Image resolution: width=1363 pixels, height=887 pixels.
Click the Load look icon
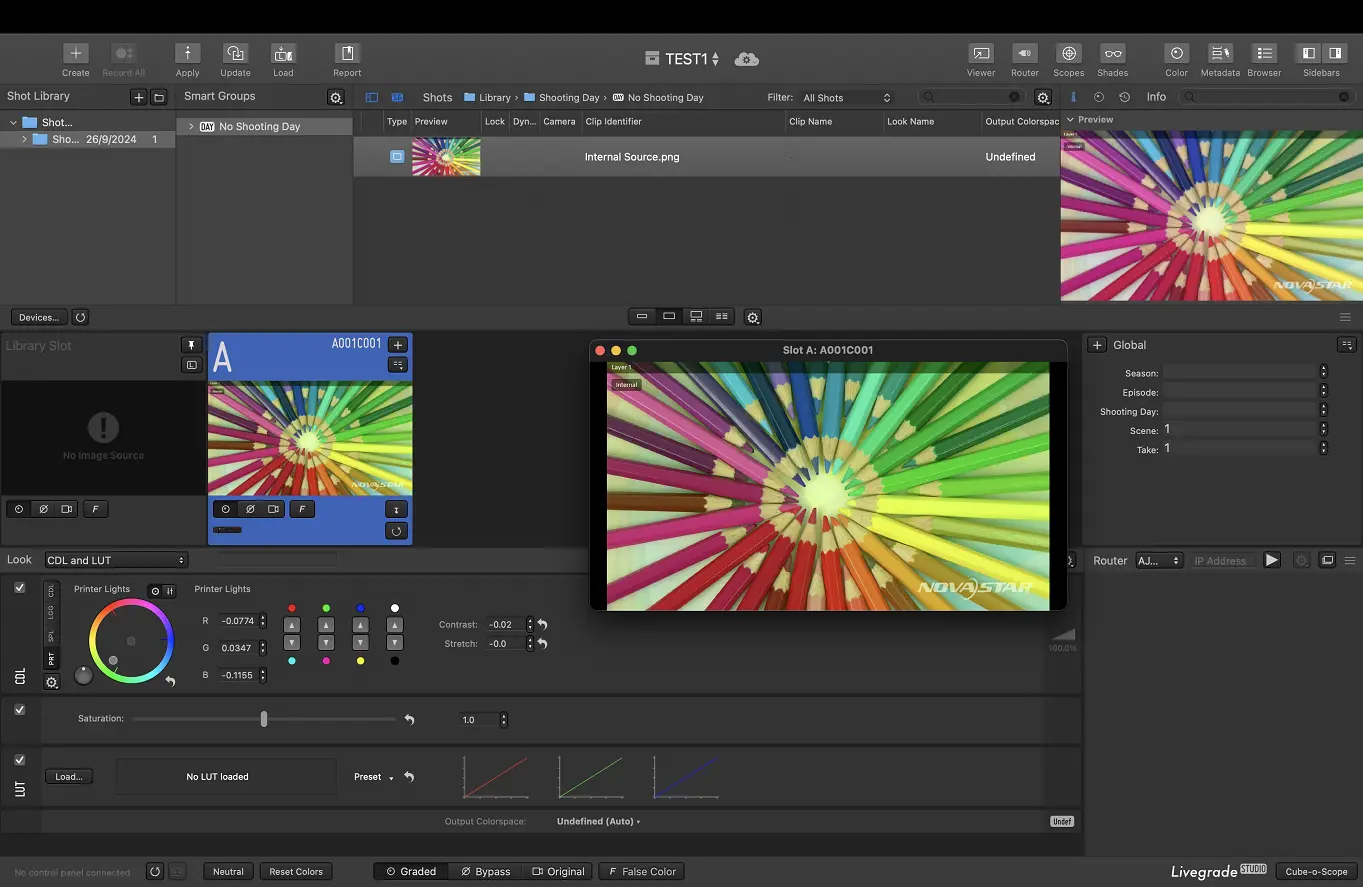[284, 54]
